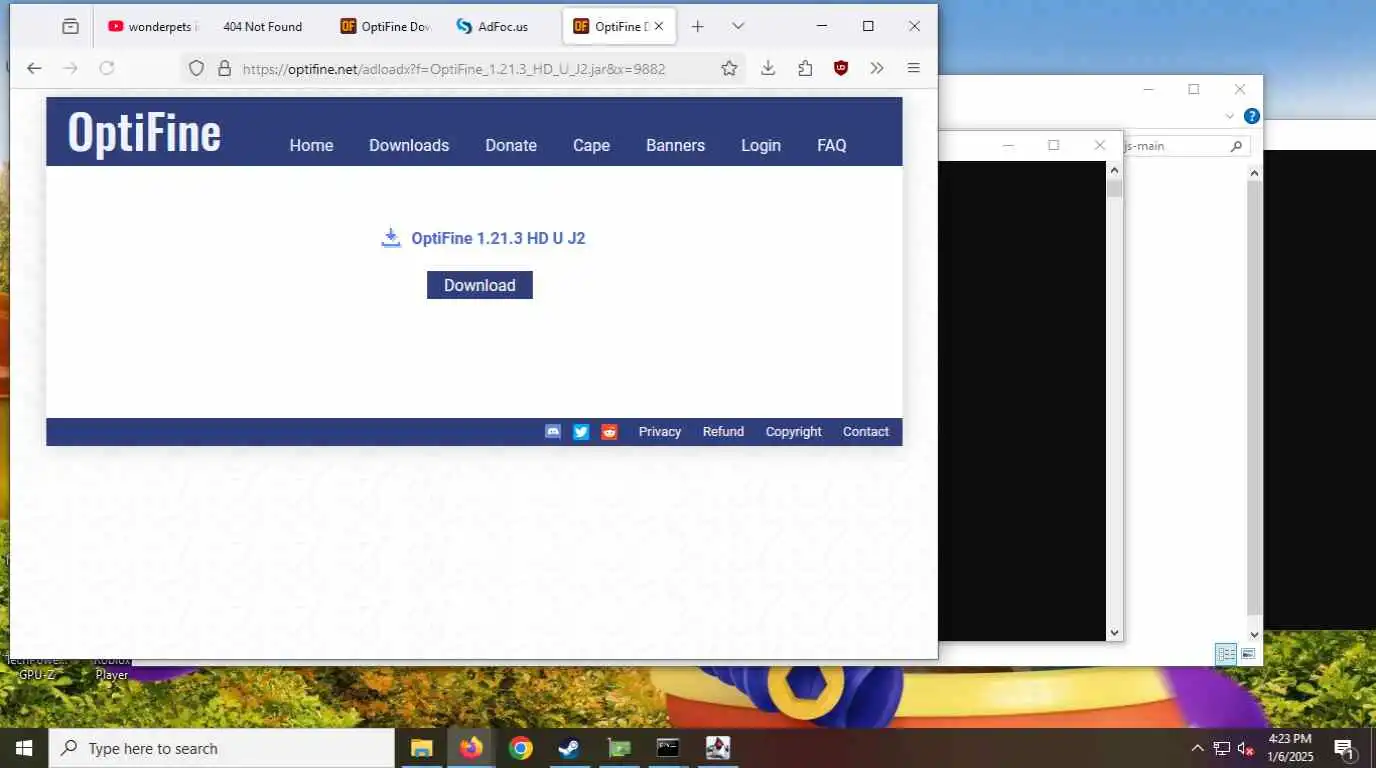The image size is (1376, 768).
Task: Click the File Explorer help question icon
Action: (x=1251, y=116)
